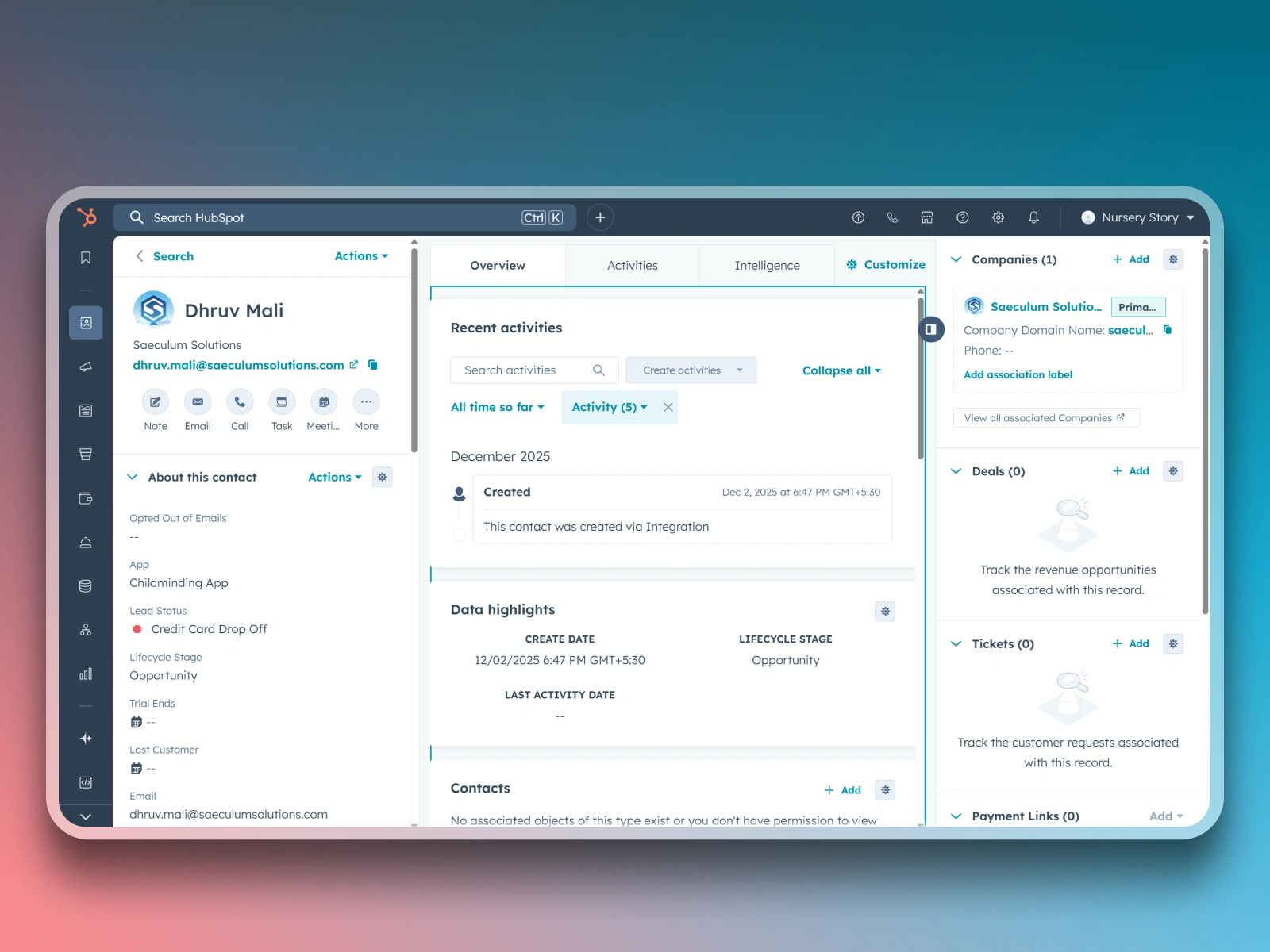This screenshot has width=1270, height=952.
Task: Open the CRM contacts icon in the sidebar
Action: click(86, 323)
